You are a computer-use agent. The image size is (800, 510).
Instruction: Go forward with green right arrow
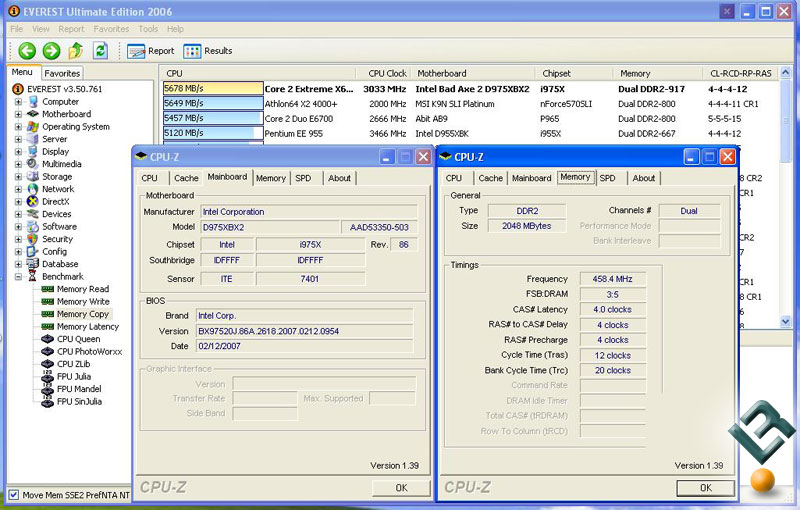point(51,50)
